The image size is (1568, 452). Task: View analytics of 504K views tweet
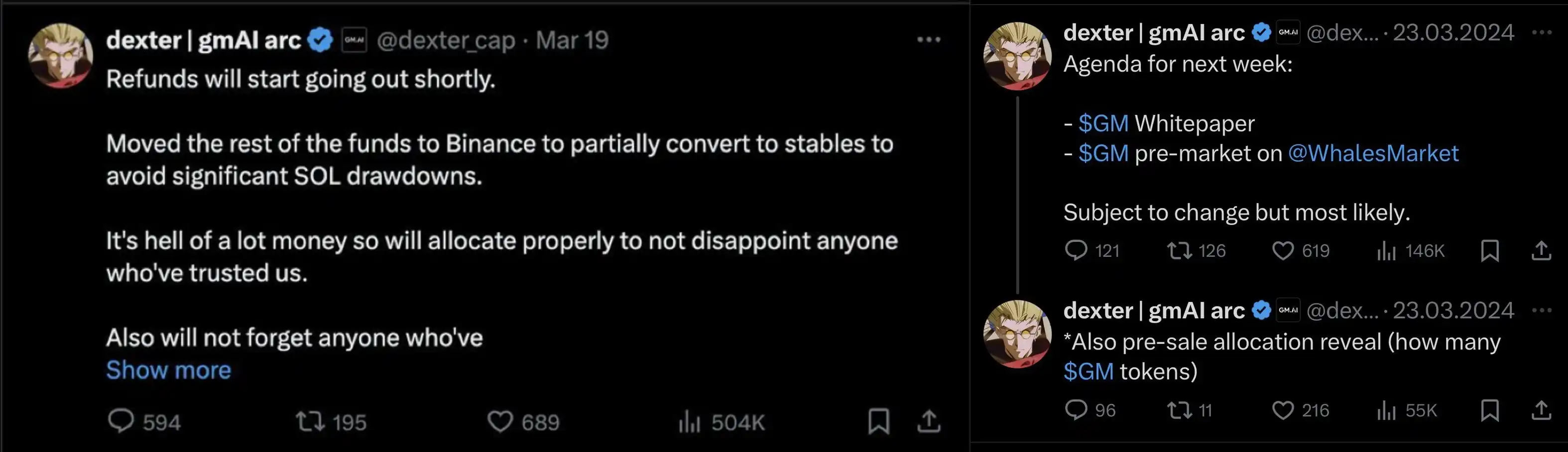(x=690, y=421)
